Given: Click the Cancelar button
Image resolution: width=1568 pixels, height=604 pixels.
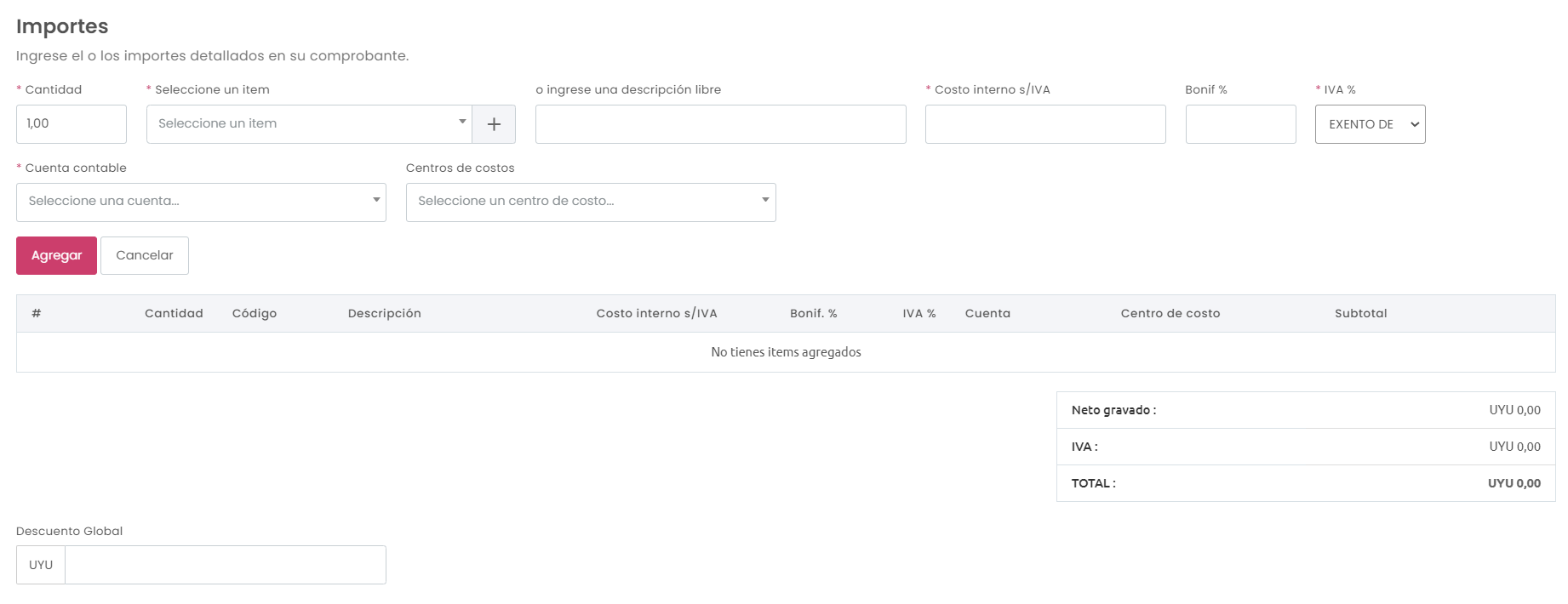Looking at the screenshot, I should click(145, 255).
